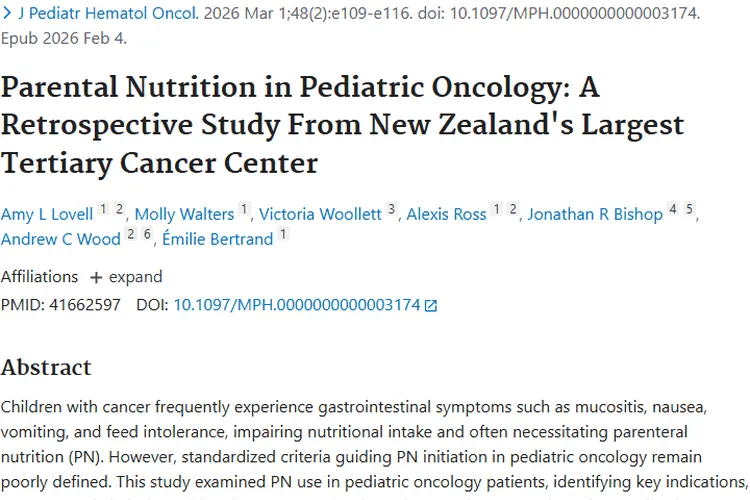Open author Jonathan R Bishop link
This screenshot has width=750, height=500.
[x=595, y=214]
